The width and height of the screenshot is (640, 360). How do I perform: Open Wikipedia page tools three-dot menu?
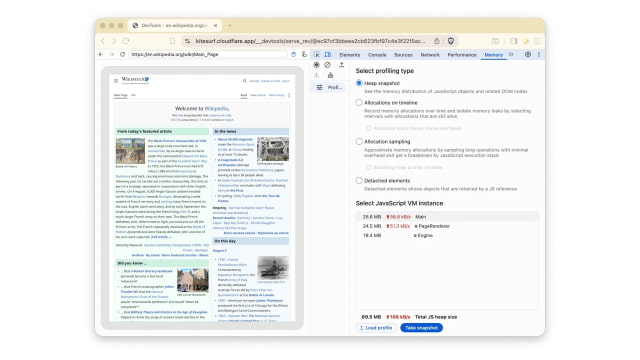point(289,95)
